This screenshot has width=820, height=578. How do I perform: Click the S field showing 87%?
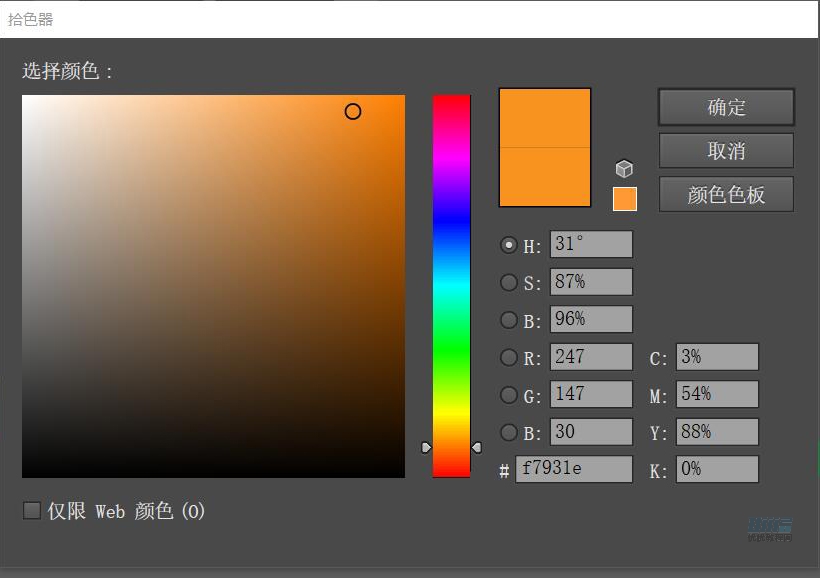coord(591,282)
